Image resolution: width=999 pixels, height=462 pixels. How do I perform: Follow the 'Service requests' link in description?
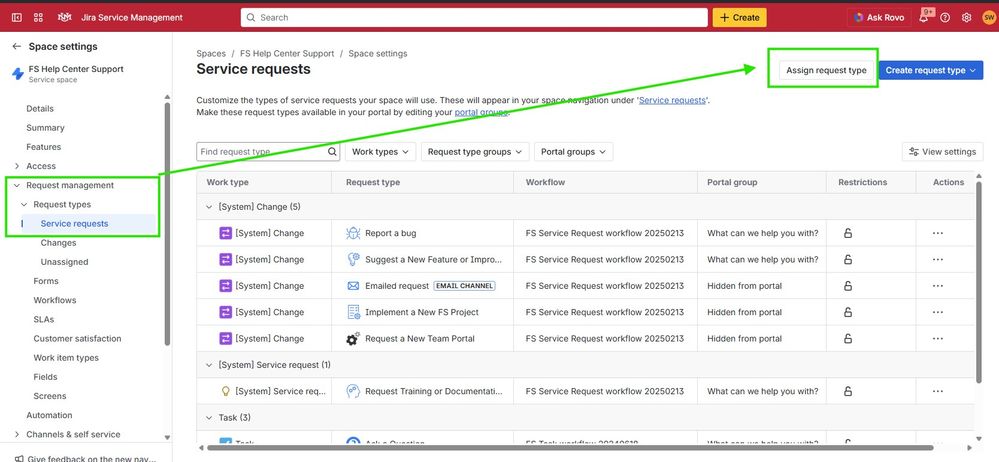point(672,100)
